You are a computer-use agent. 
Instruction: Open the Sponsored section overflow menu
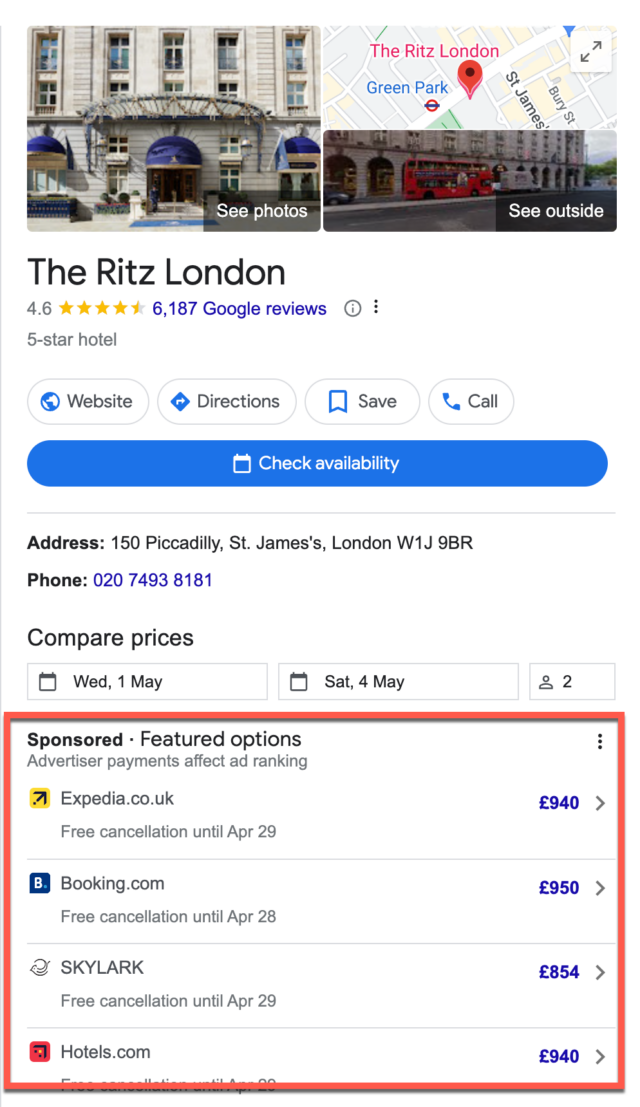(x=599, y=741)
